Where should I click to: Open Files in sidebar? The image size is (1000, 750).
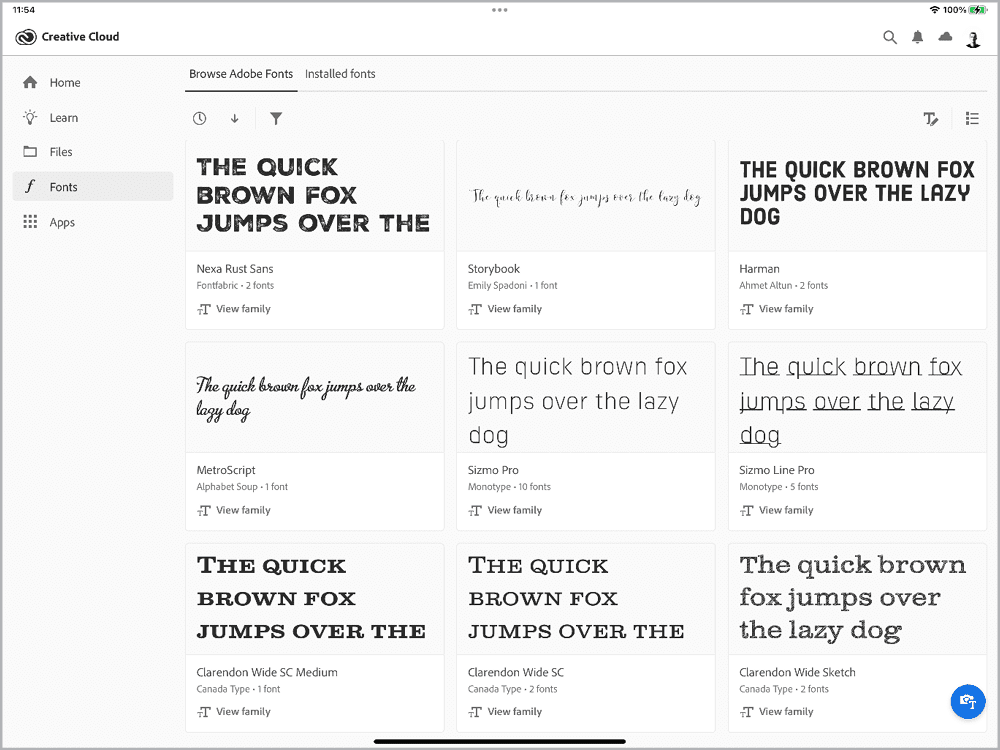coord(93,152)
